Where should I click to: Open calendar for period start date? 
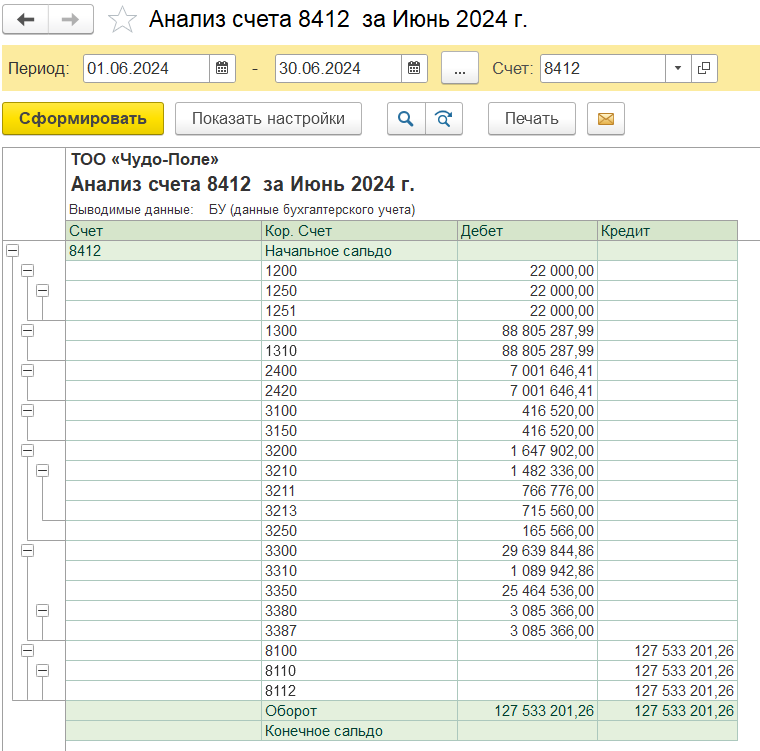(222, 69)
